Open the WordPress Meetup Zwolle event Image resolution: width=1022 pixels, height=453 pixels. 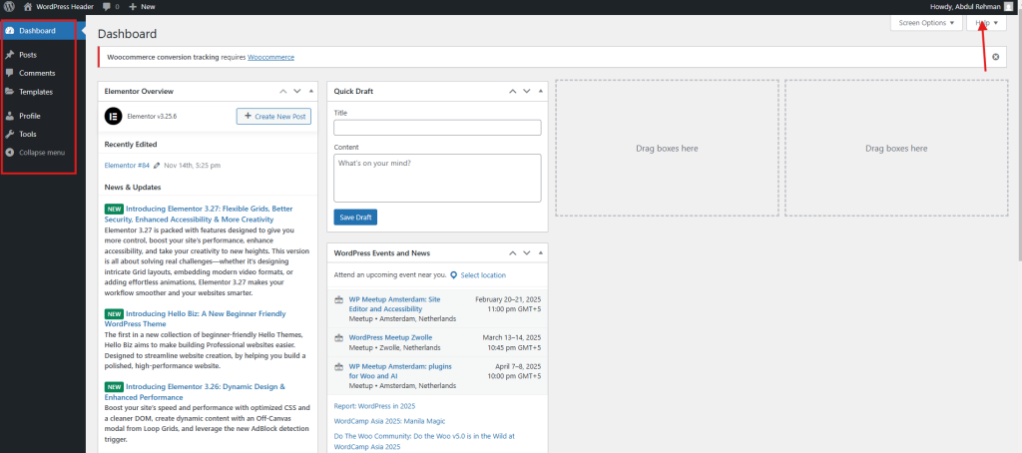(x=390, y=338)
